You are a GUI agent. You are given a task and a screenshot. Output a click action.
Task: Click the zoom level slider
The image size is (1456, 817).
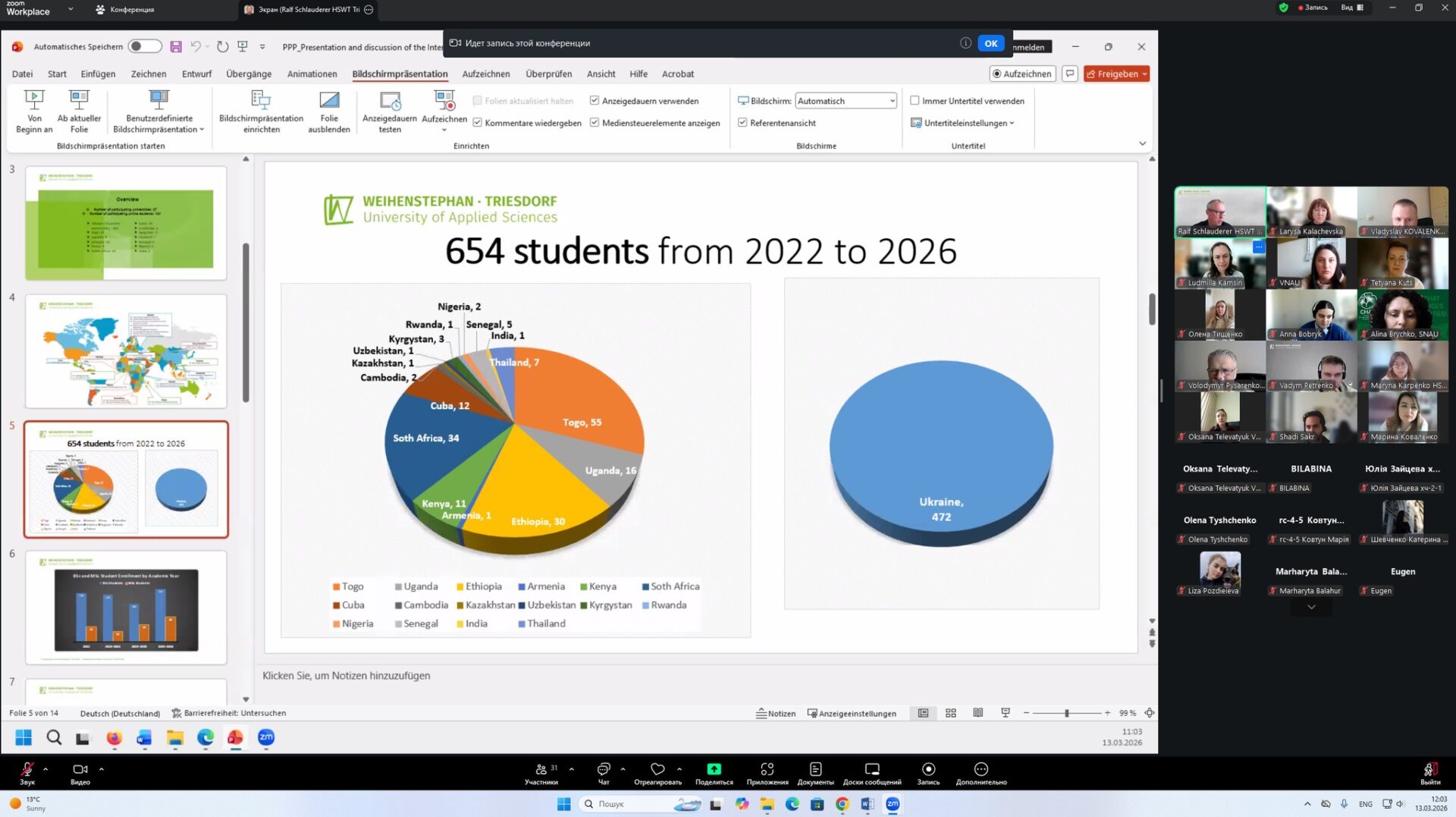tap(1066, 713)
